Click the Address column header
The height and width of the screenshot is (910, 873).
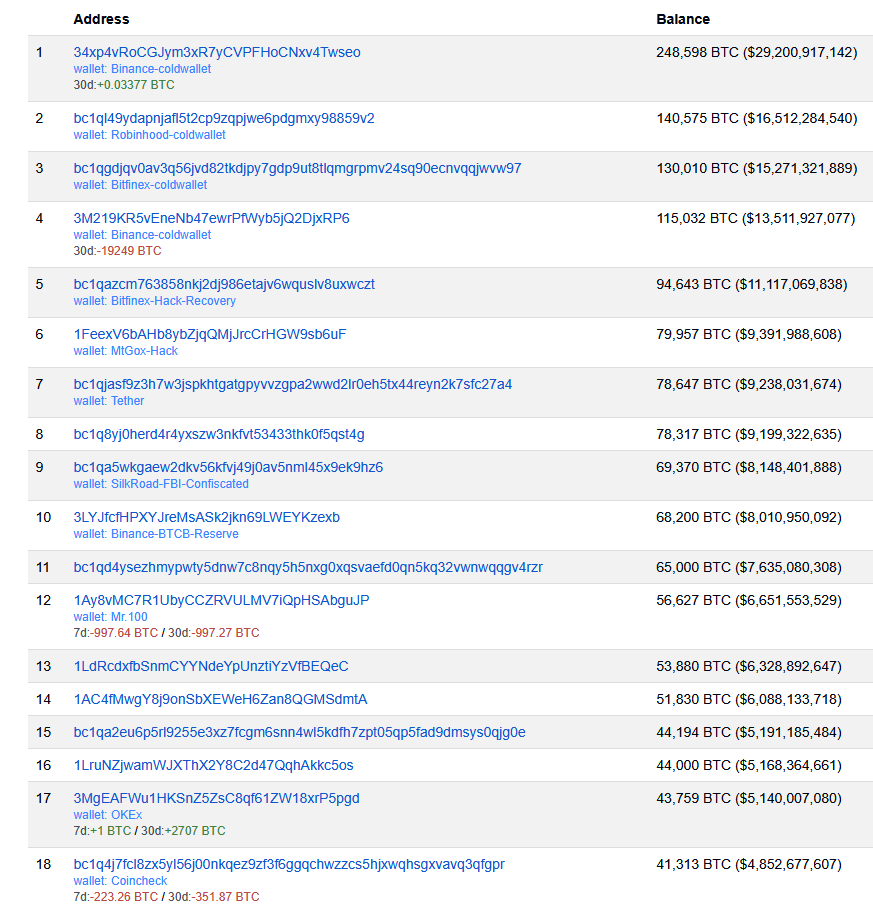coord(101,19)
